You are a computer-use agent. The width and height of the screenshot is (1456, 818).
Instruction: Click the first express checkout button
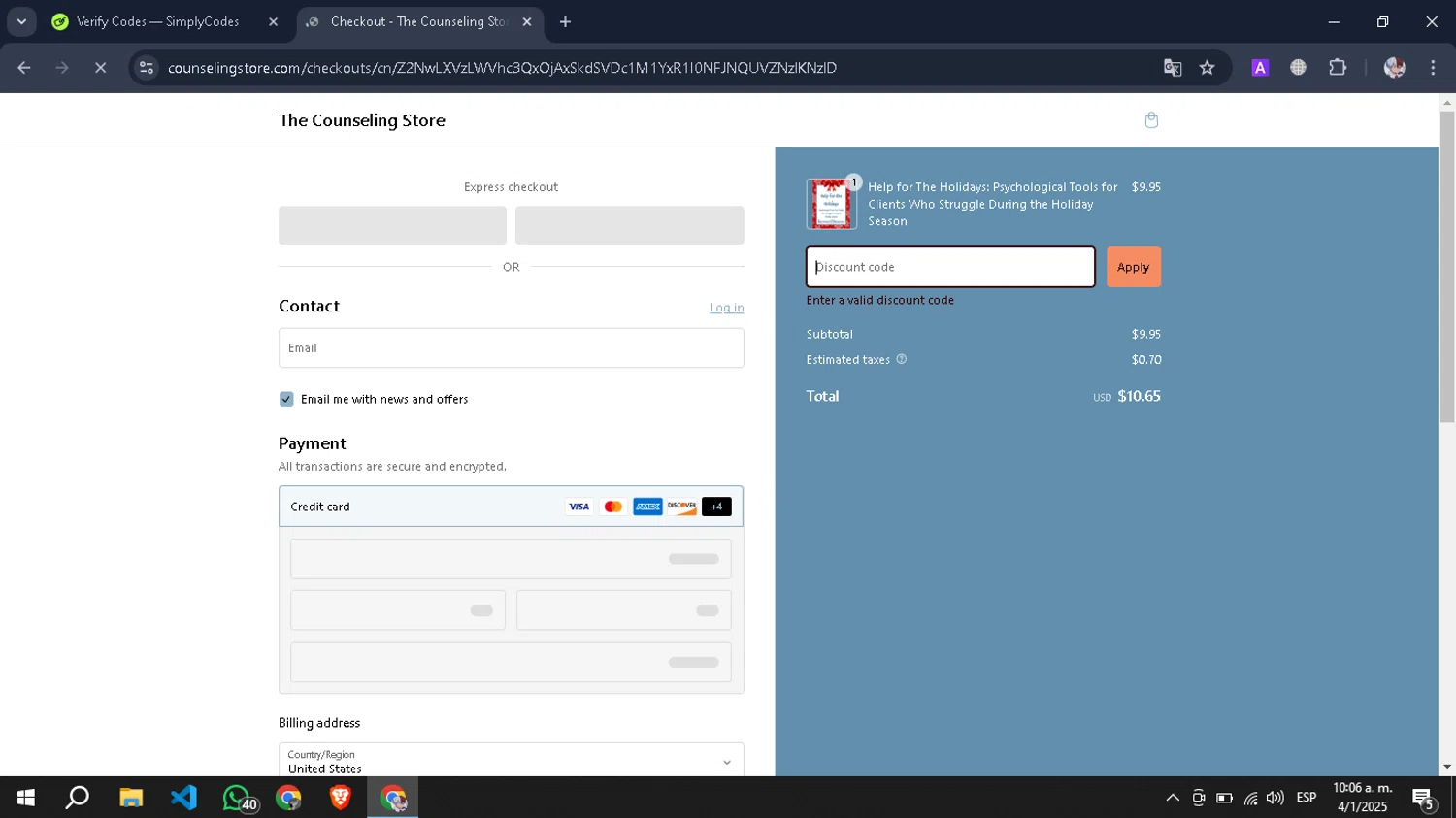click(x=392, y=225)
